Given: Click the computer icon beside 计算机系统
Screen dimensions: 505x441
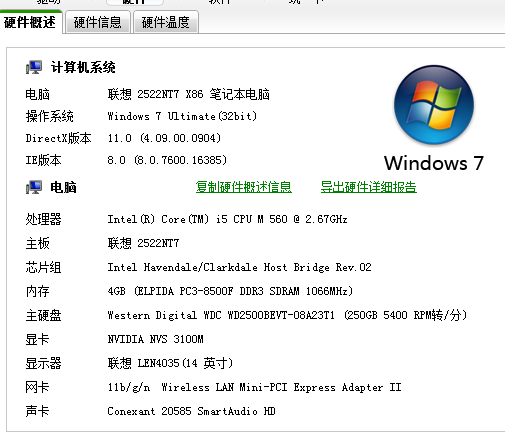Looking at the screenshot, I should (34, 67).
